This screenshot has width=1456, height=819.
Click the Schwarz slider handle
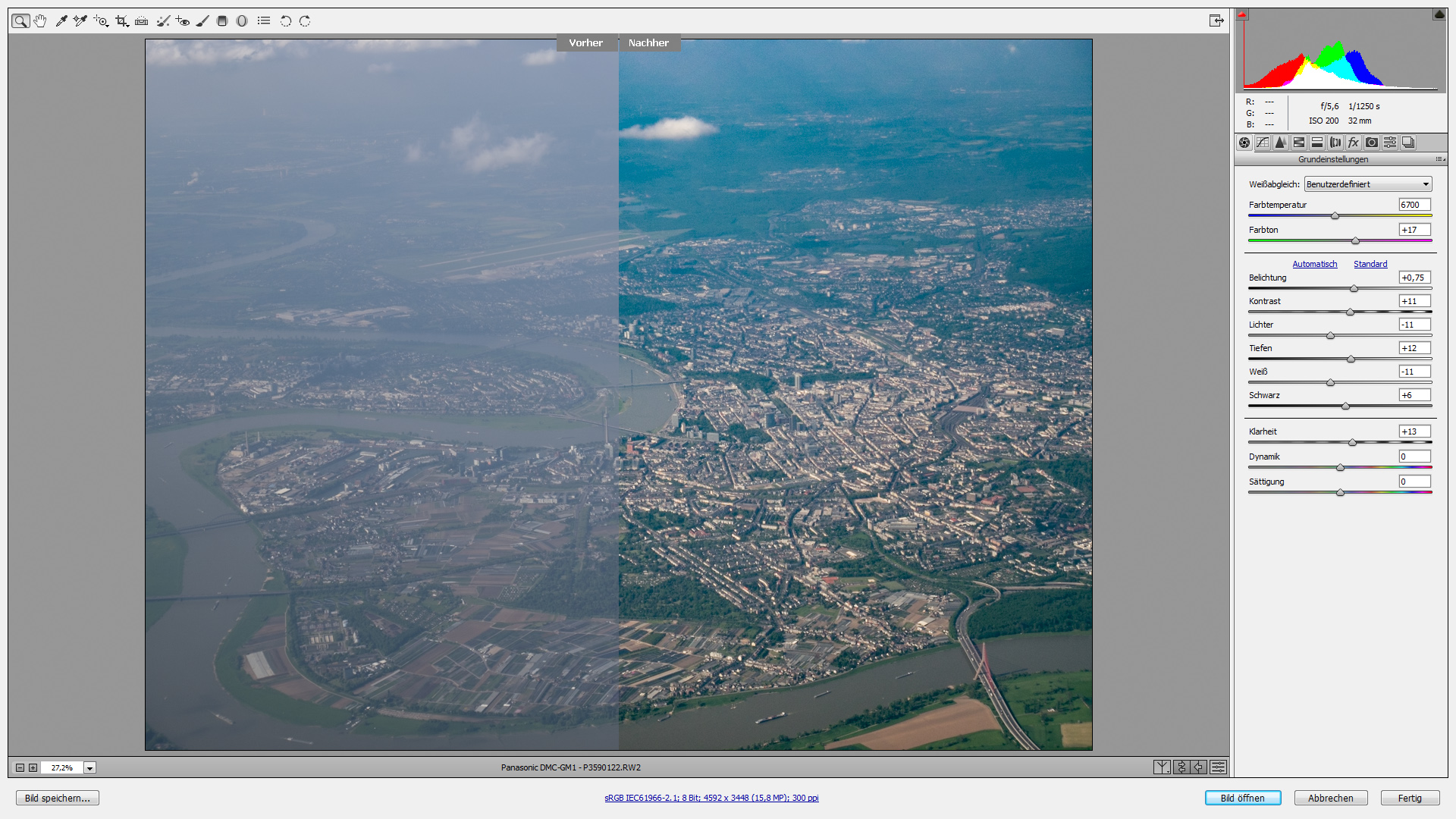tap(1345, 406)
